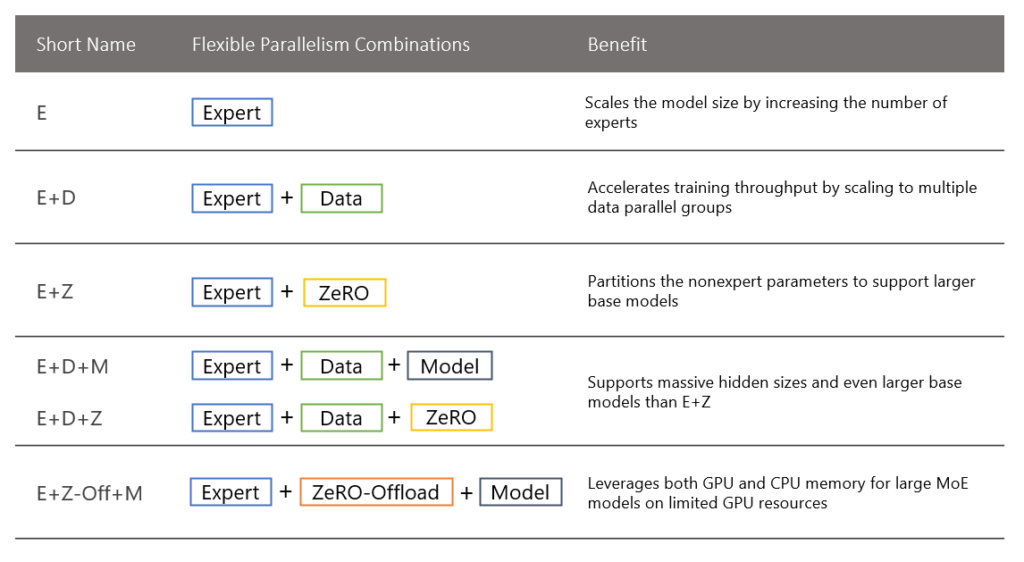This screenshot has height=562, width=1024.
Task: Select the Model box in the E+D+M row
Action: 450,367
